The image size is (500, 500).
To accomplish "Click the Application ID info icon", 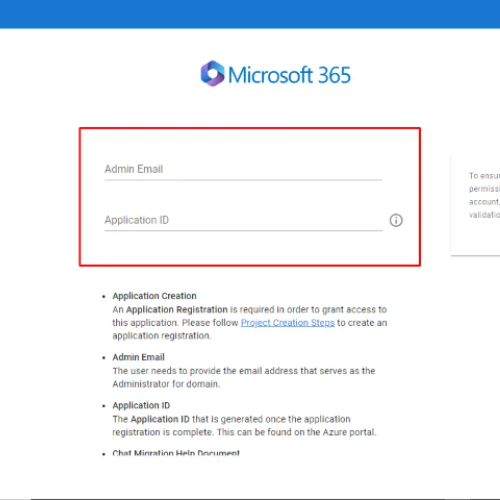I will (396, 220).
